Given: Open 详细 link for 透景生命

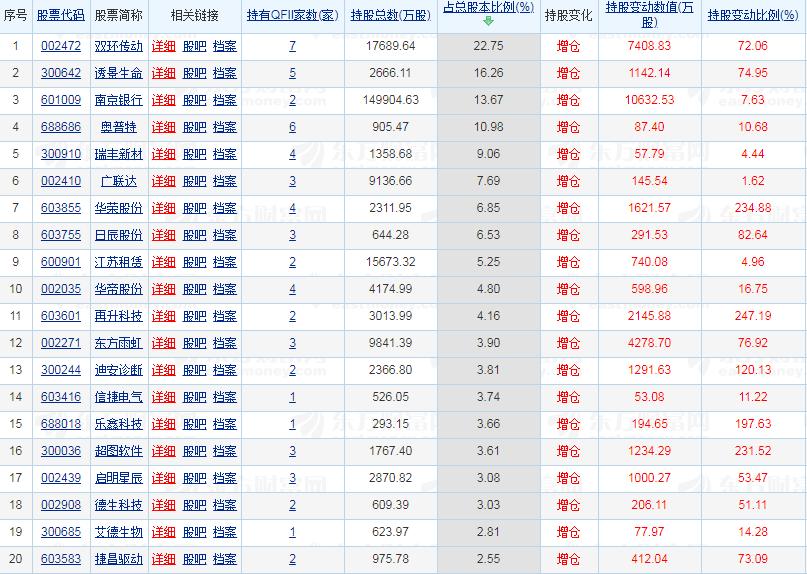Looking at the screenshot, I should (x=164, y=73).
